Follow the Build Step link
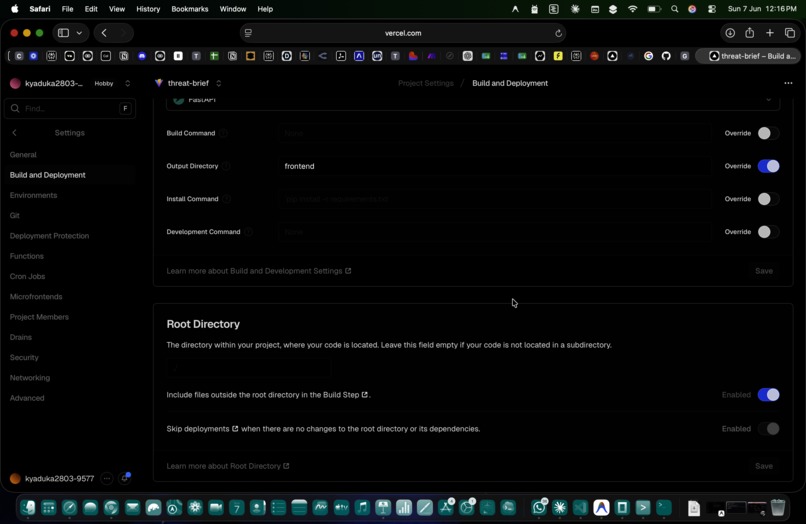 click(345, 395)
